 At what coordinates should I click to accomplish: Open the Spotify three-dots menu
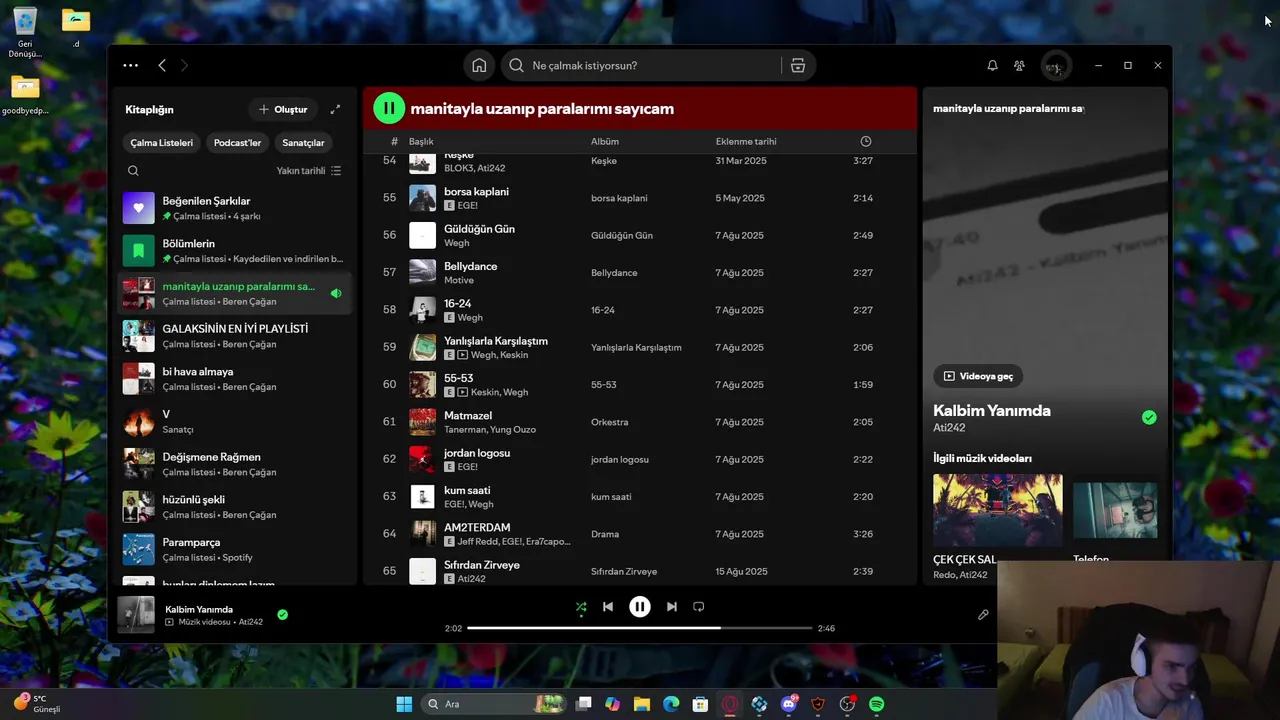(x=131, y=65)
